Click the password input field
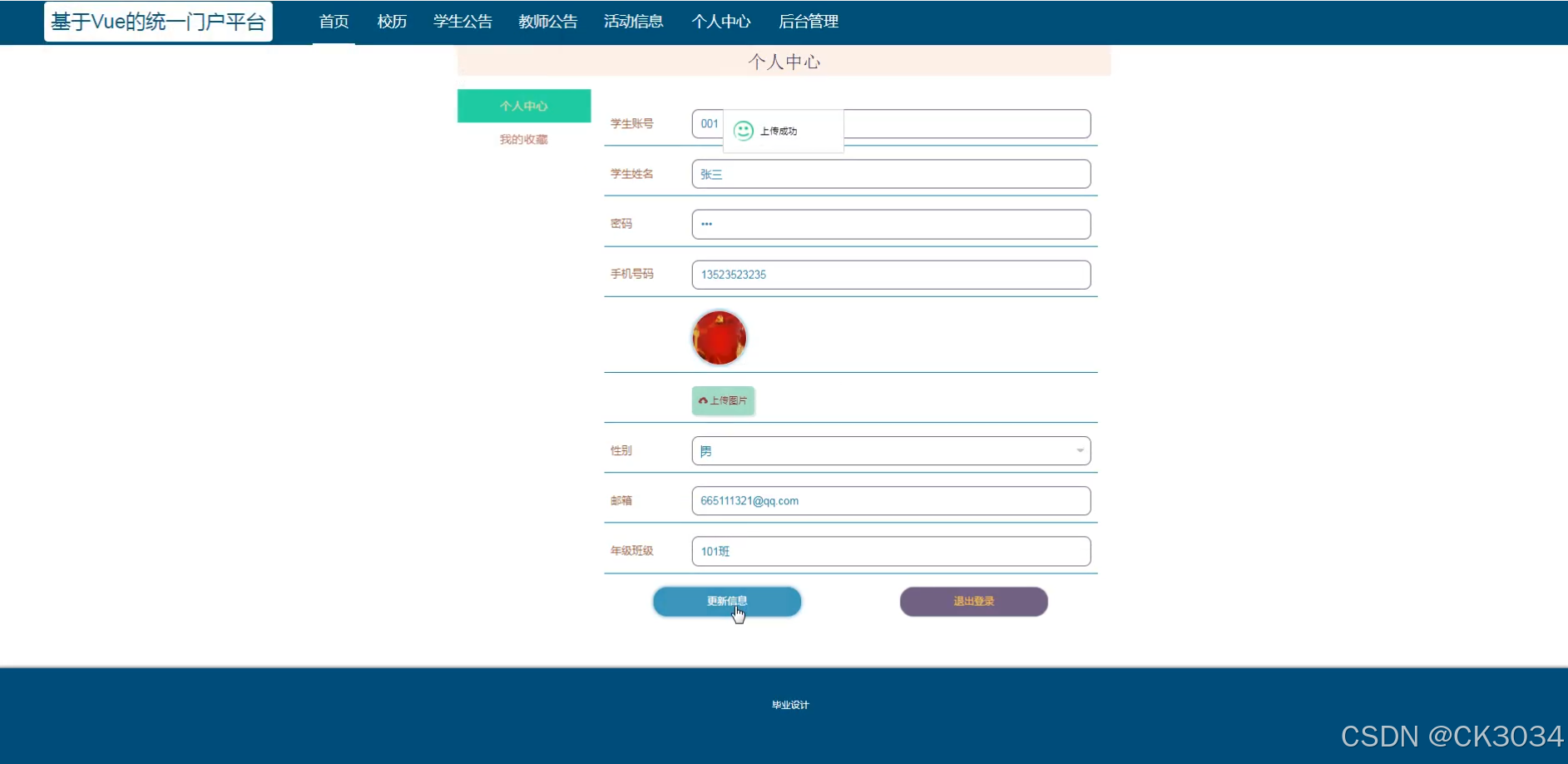The image size is (1568, 764). click(890, 223)
